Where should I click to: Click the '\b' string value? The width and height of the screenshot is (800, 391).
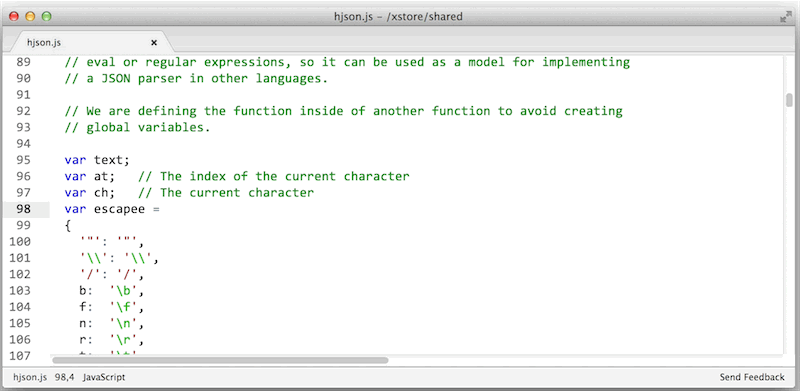[x=123, y=290]
